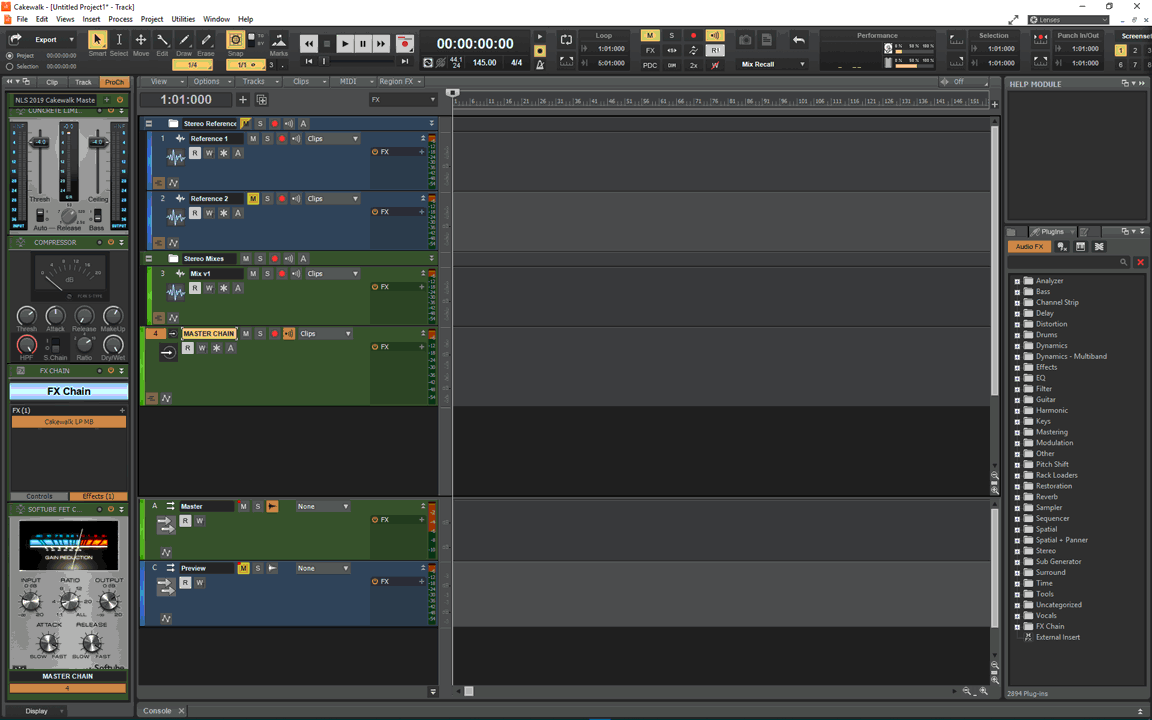Enable Read automation on Reference 1
1152x720 pixels.
click(195, 153)
